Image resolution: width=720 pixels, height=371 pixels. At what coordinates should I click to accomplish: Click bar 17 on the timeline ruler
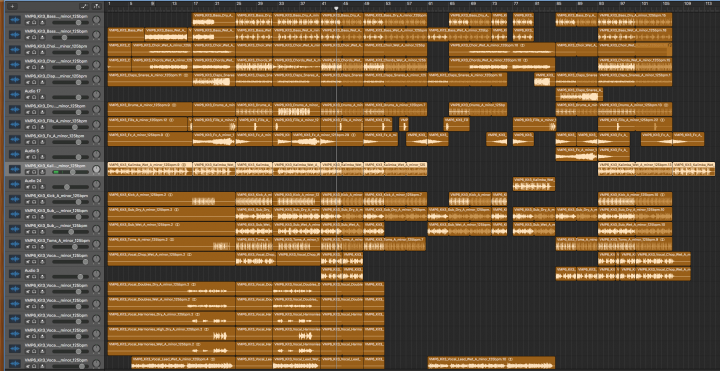point(195,4)
